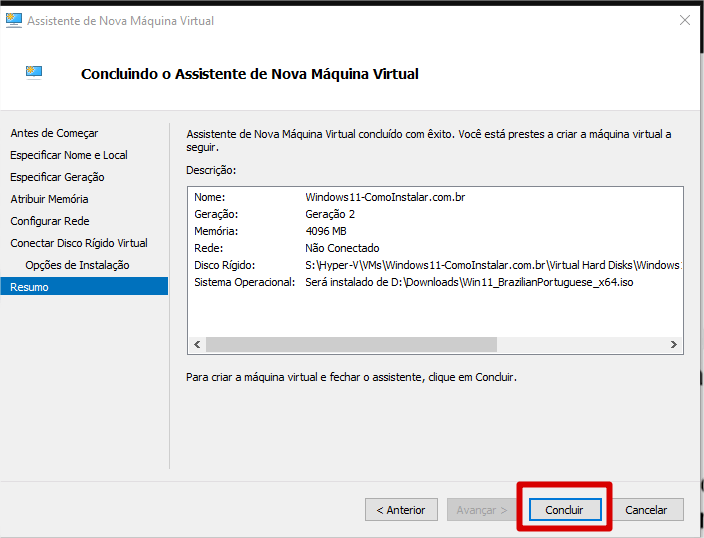704x538 pixels.
Task: Go back with the Anterior button
Action: coord(401,510)
